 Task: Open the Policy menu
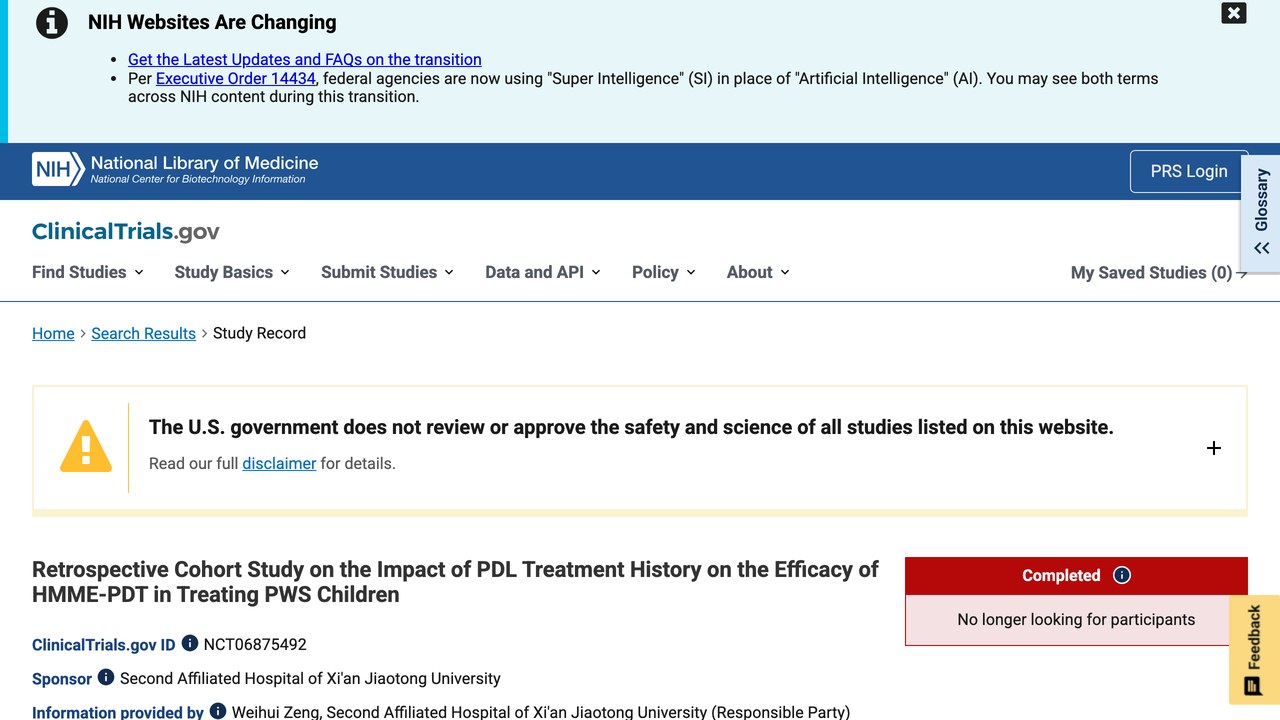664,272
